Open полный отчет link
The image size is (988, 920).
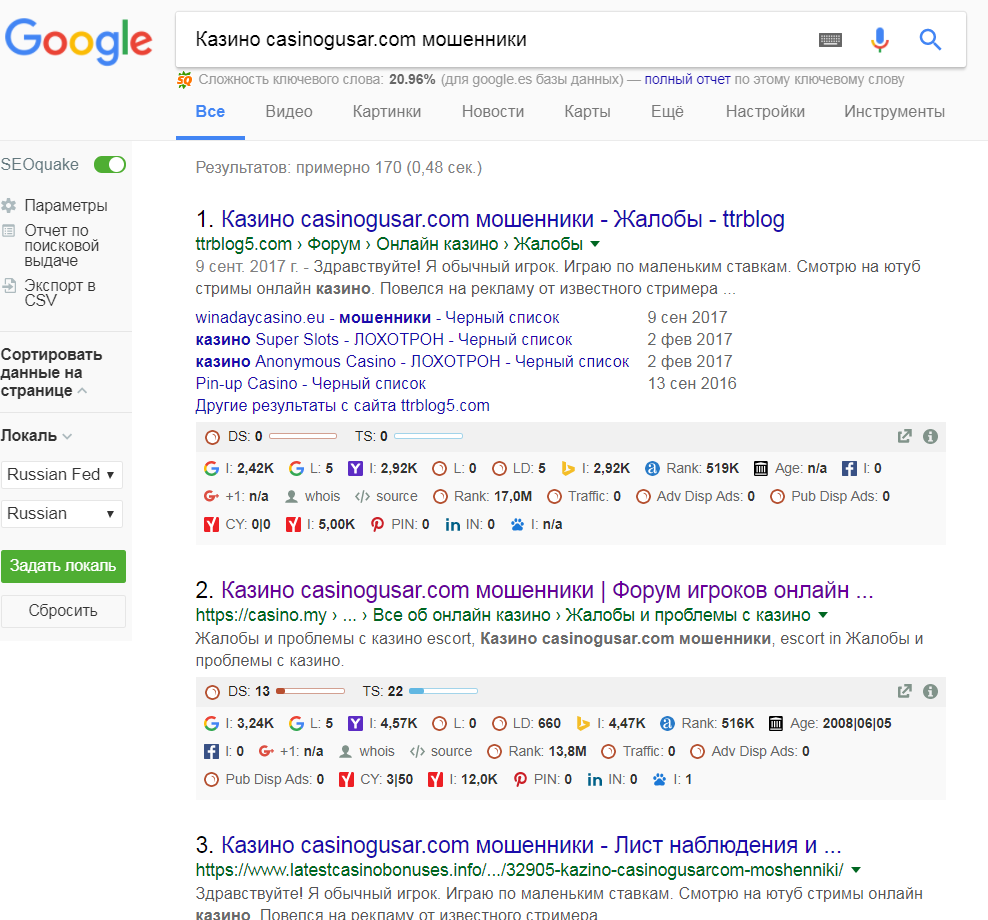pos(687,79)
